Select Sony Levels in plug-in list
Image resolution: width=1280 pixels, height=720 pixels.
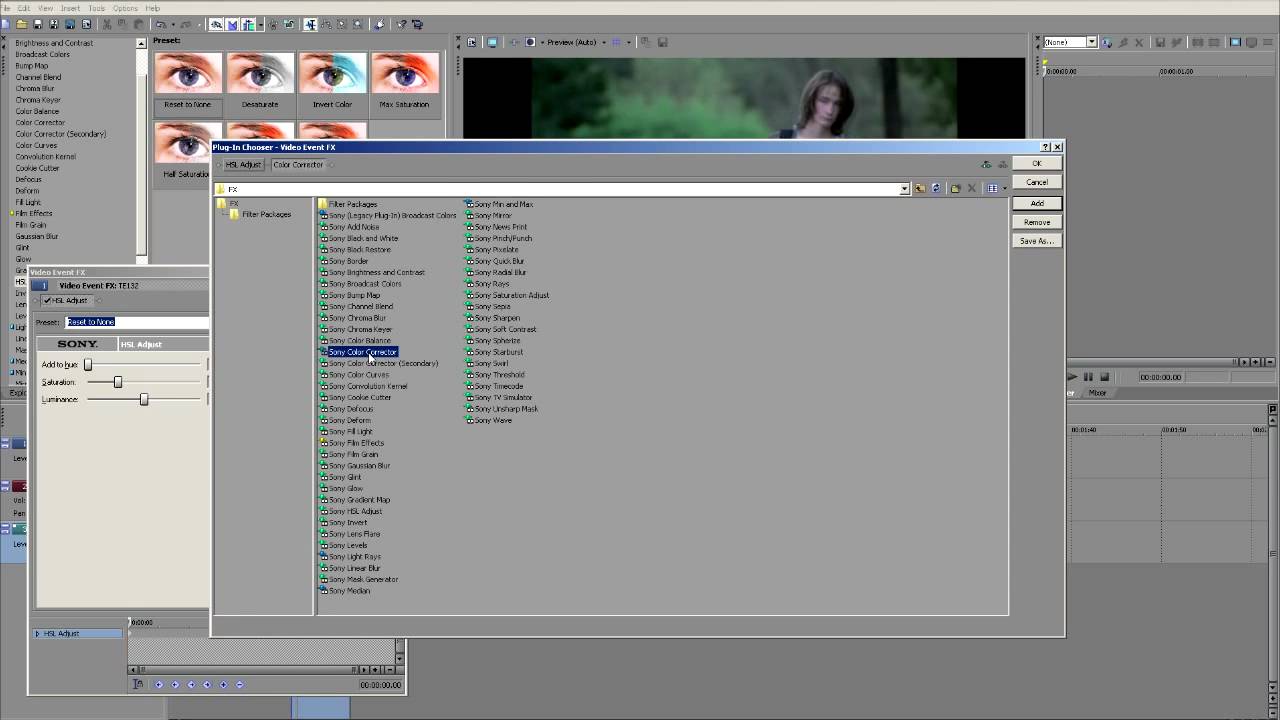(344, 545)
